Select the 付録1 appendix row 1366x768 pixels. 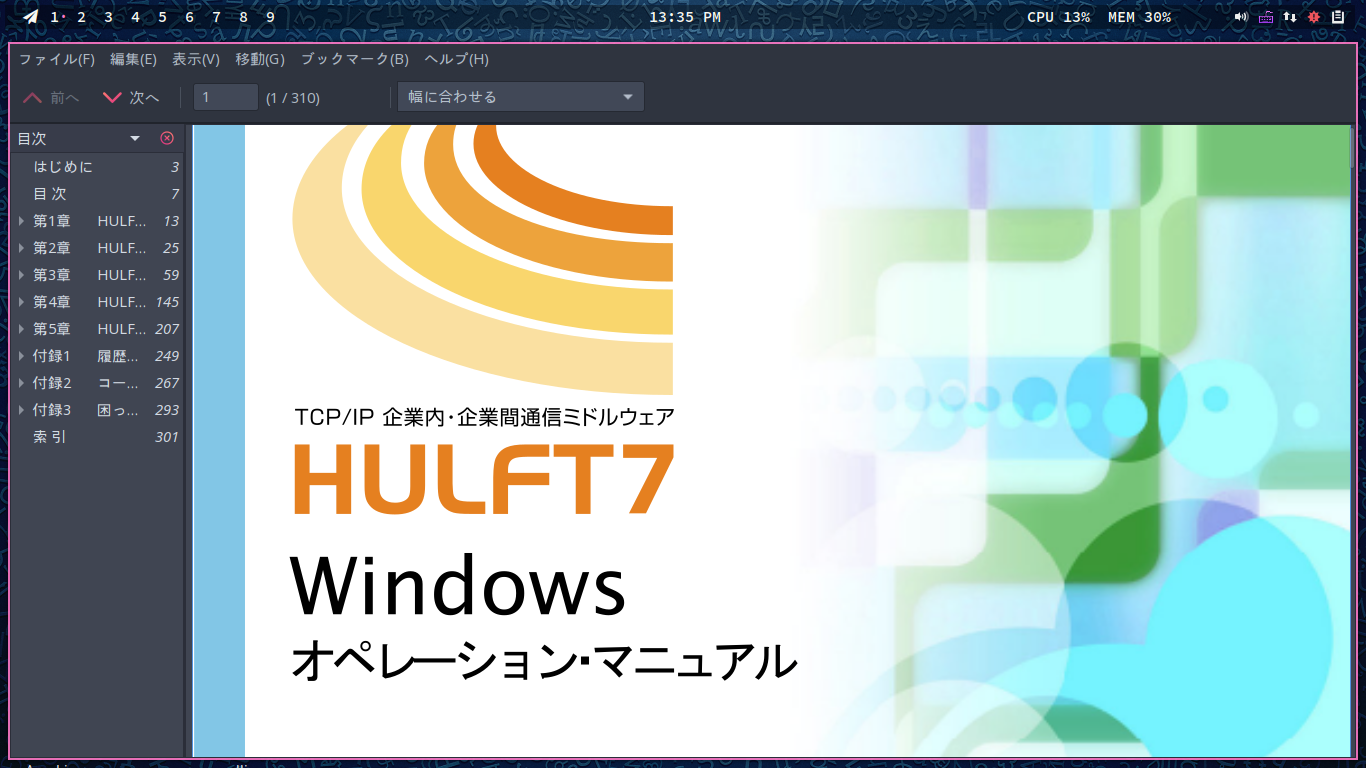[x=98, y=356]
